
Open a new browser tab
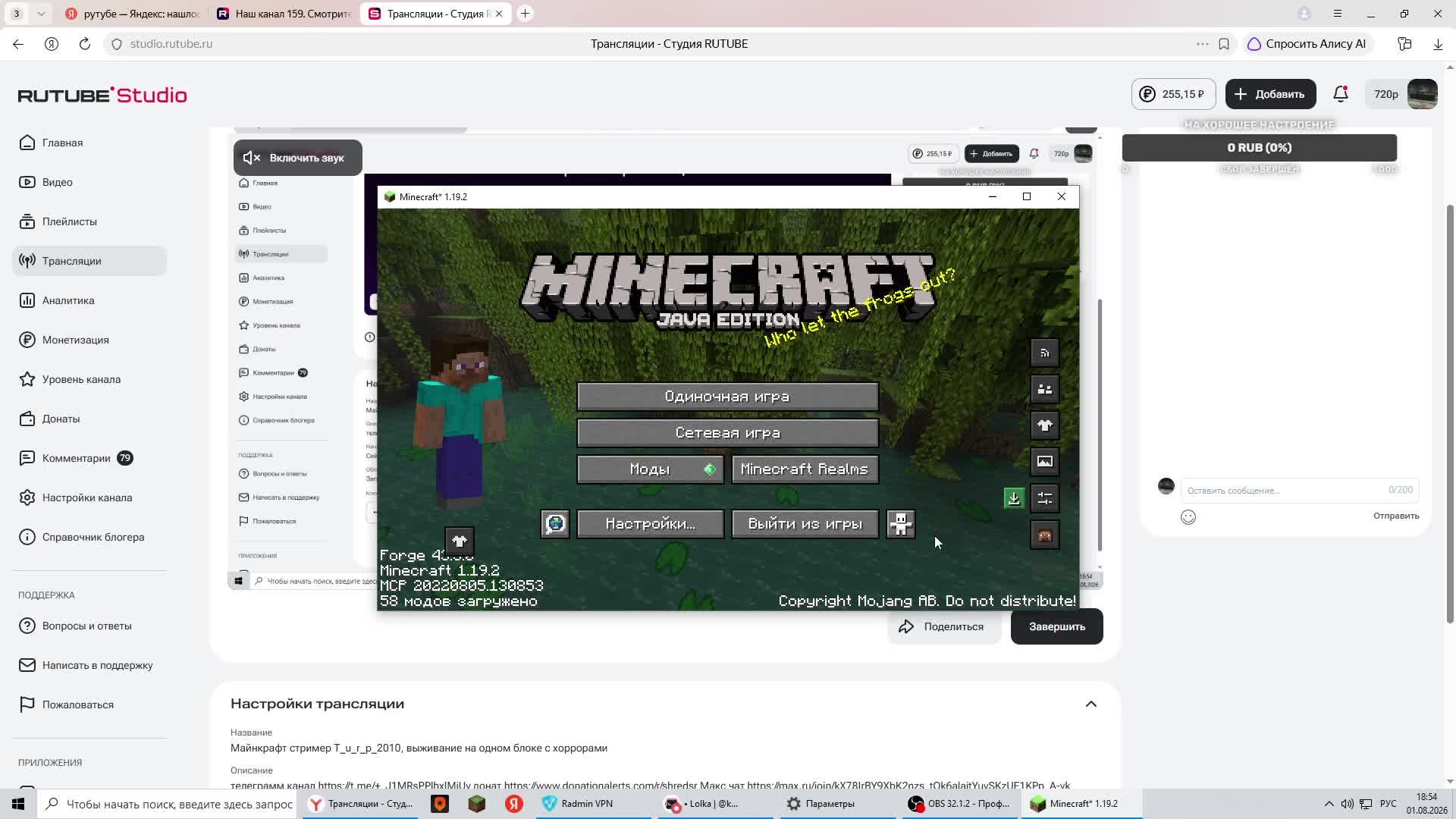click(525, 14)
